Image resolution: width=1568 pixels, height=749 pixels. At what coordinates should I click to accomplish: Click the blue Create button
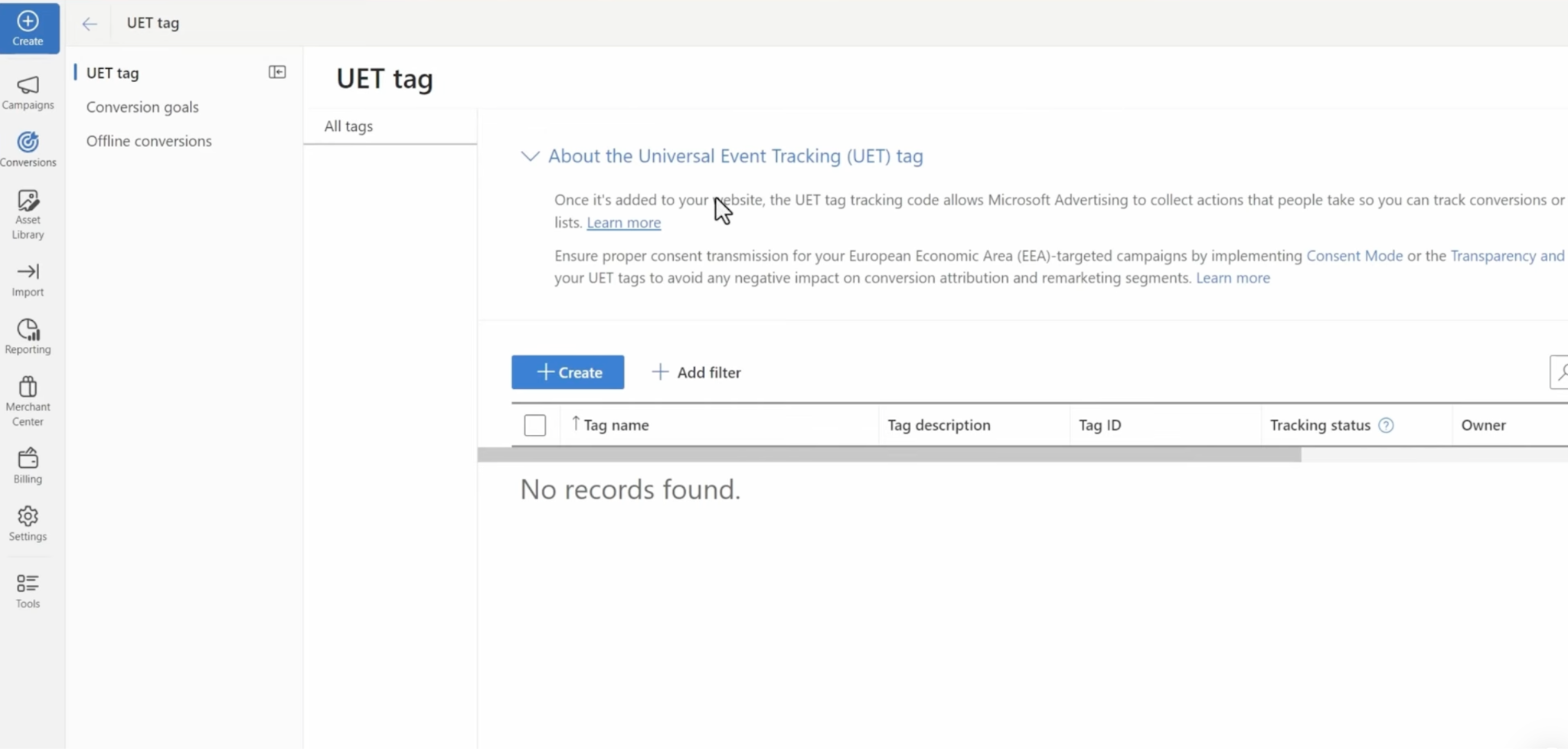pos(568,372)
